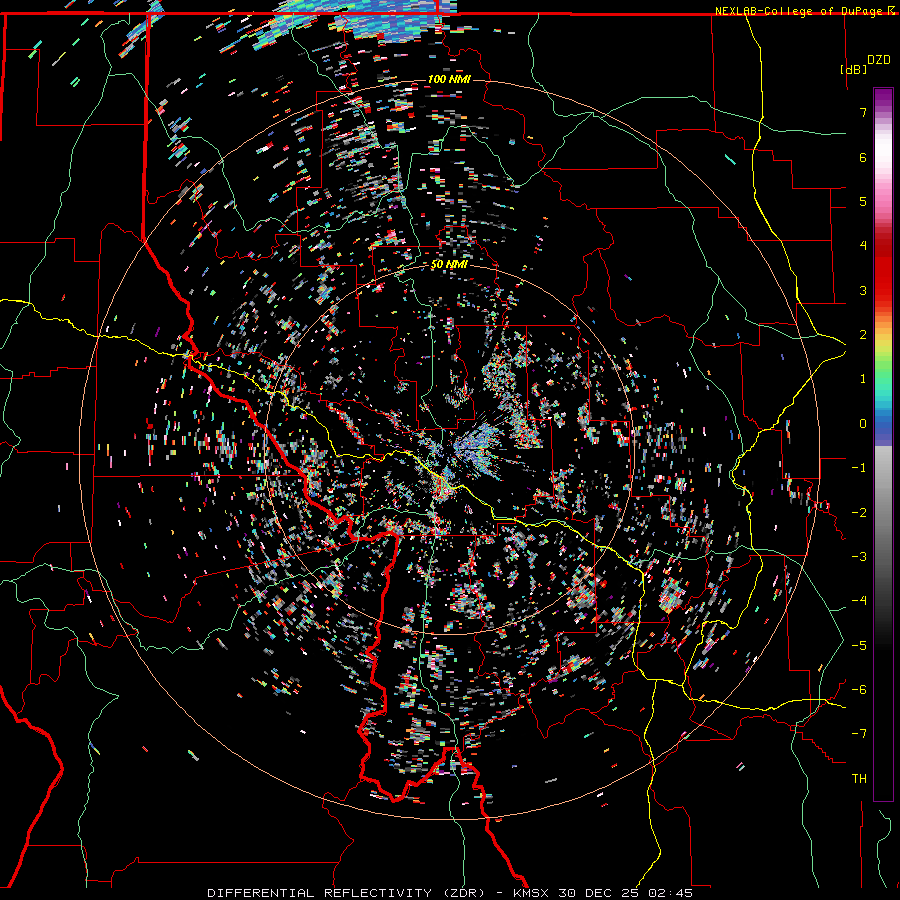Click the 100 NMI range ring label

tap(449, 79)
